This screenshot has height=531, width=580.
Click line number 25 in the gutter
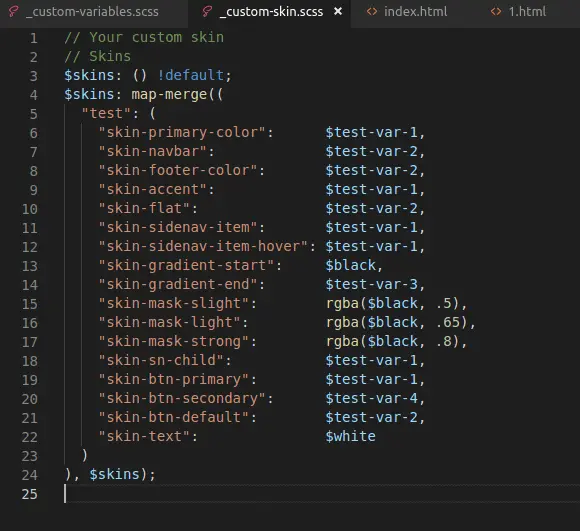pyautogui.click(x=30, y=494)
